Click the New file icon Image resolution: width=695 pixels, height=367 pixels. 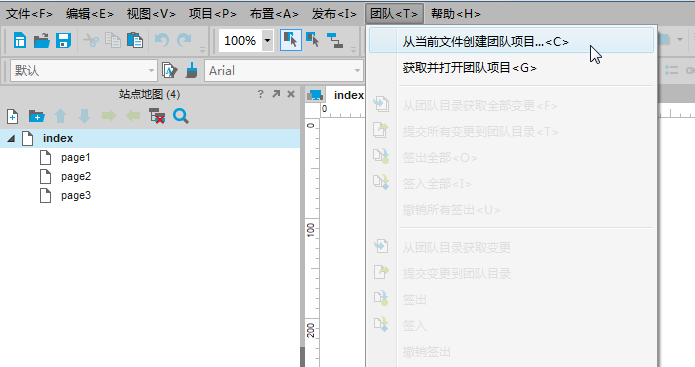(x=20, y=41)
